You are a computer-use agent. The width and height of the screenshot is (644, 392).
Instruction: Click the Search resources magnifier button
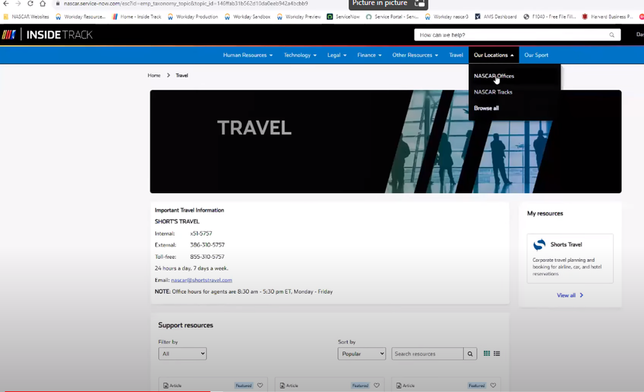click(x=470, y=353)
